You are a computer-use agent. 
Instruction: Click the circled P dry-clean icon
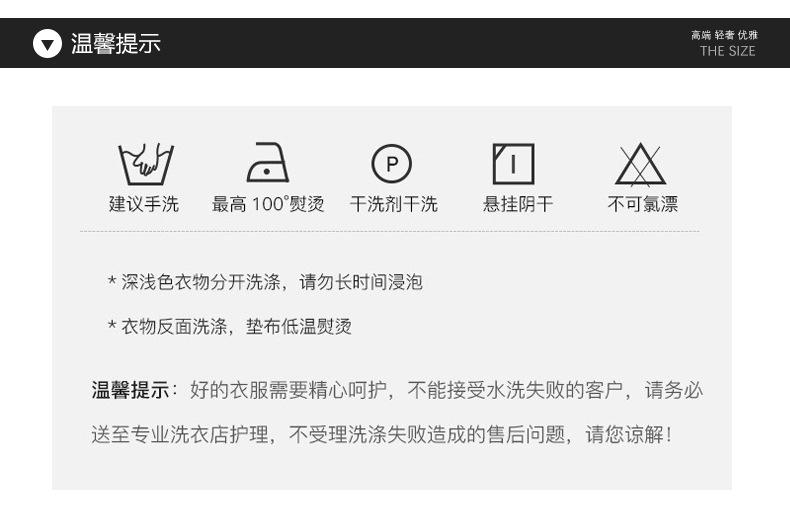[x=391, y=163]
